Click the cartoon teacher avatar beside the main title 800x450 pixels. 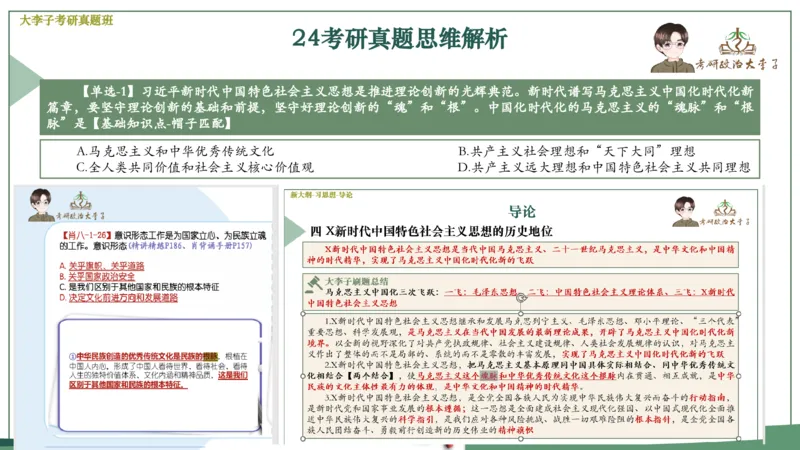(672, 47)
